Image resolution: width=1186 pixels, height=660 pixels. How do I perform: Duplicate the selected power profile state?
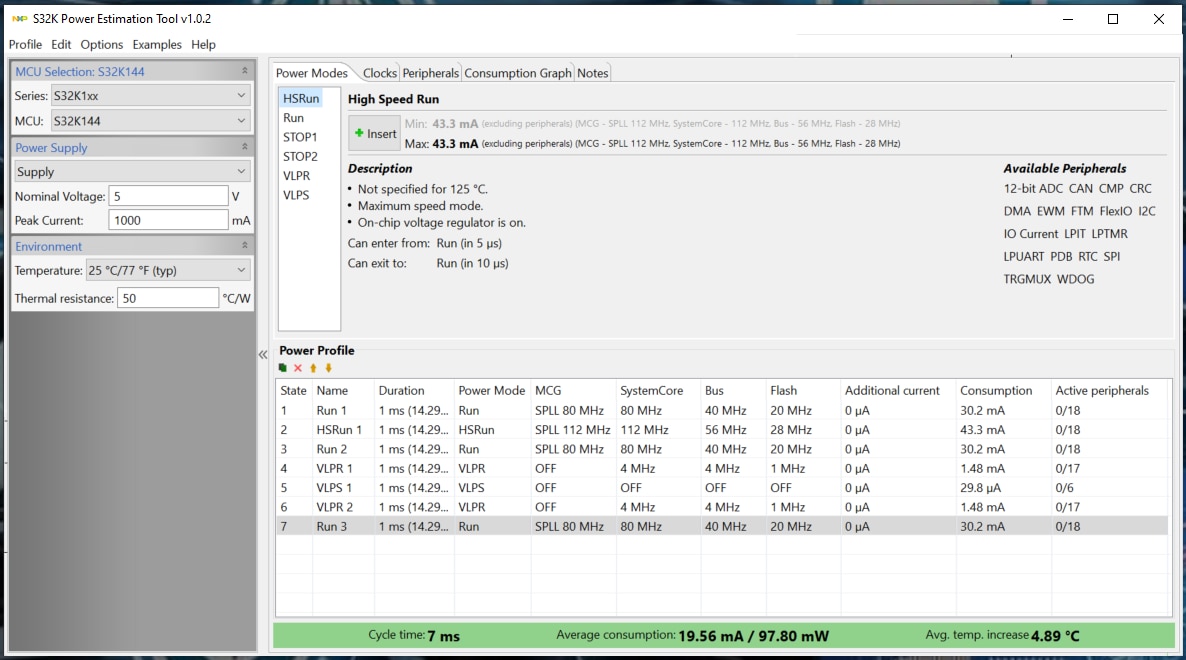point(283,368)
